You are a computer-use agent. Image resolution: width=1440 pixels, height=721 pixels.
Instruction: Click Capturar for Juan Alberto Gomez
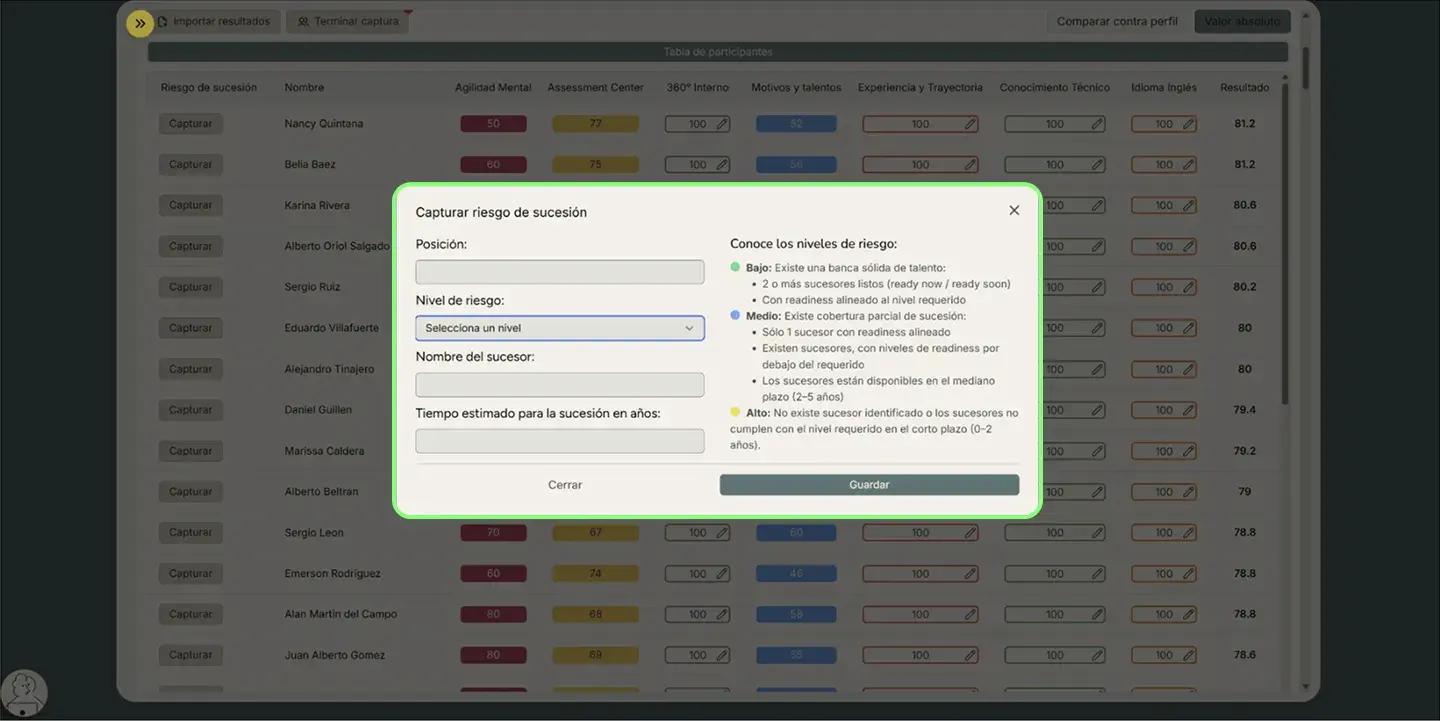point(191,656)
